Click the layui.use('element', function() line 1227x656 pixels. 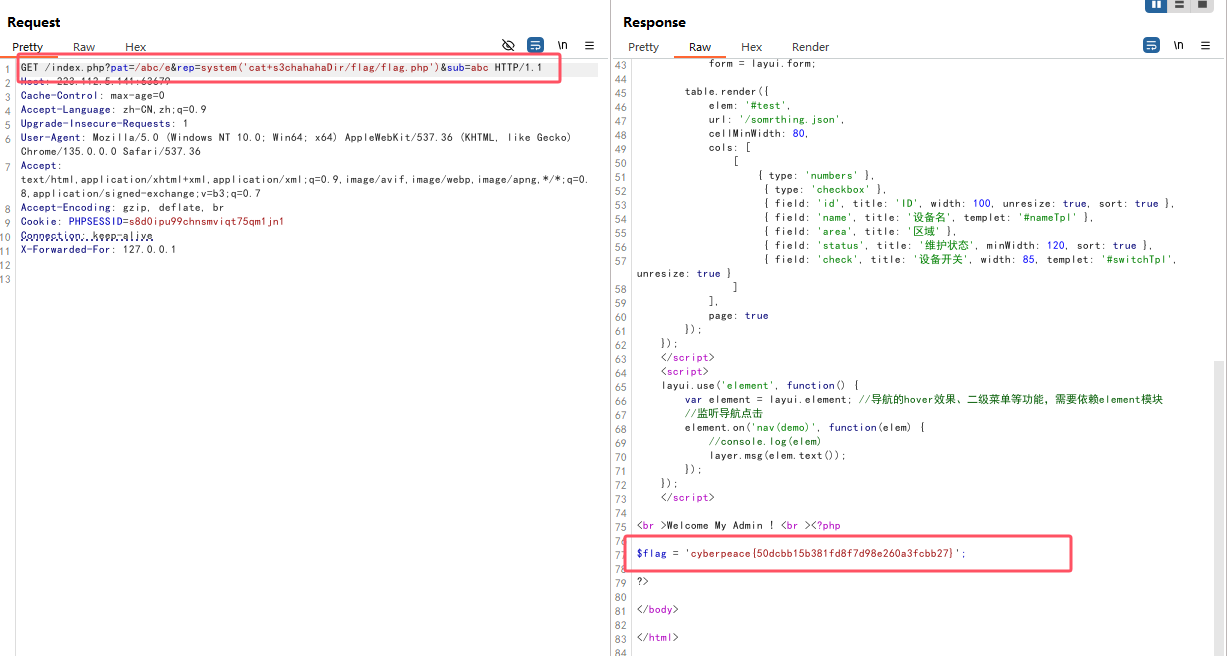click(759, 385)
